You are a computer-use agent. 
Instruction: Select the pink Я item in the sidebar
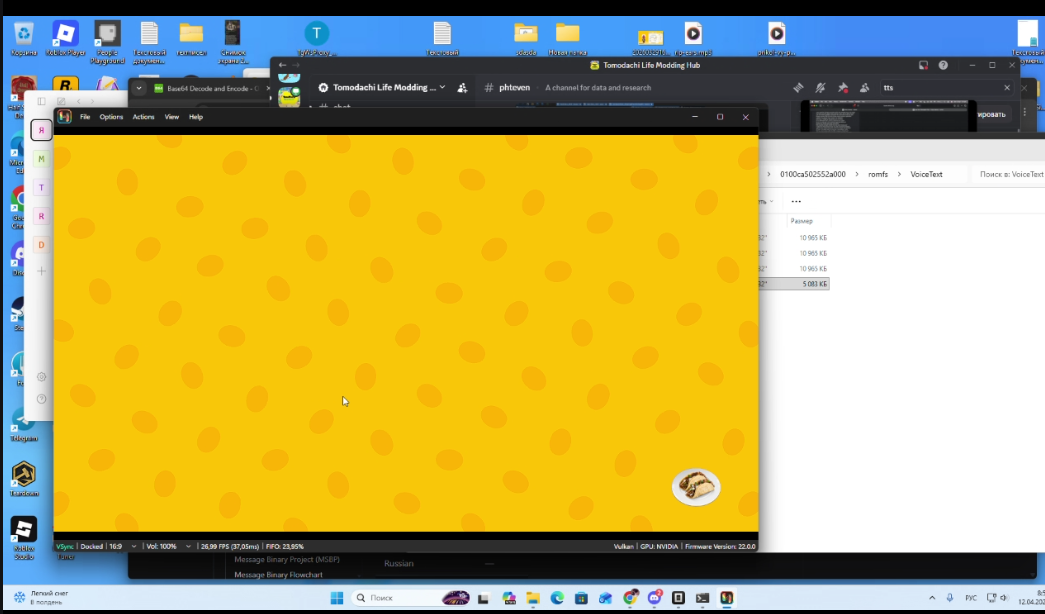click(41, 130)
